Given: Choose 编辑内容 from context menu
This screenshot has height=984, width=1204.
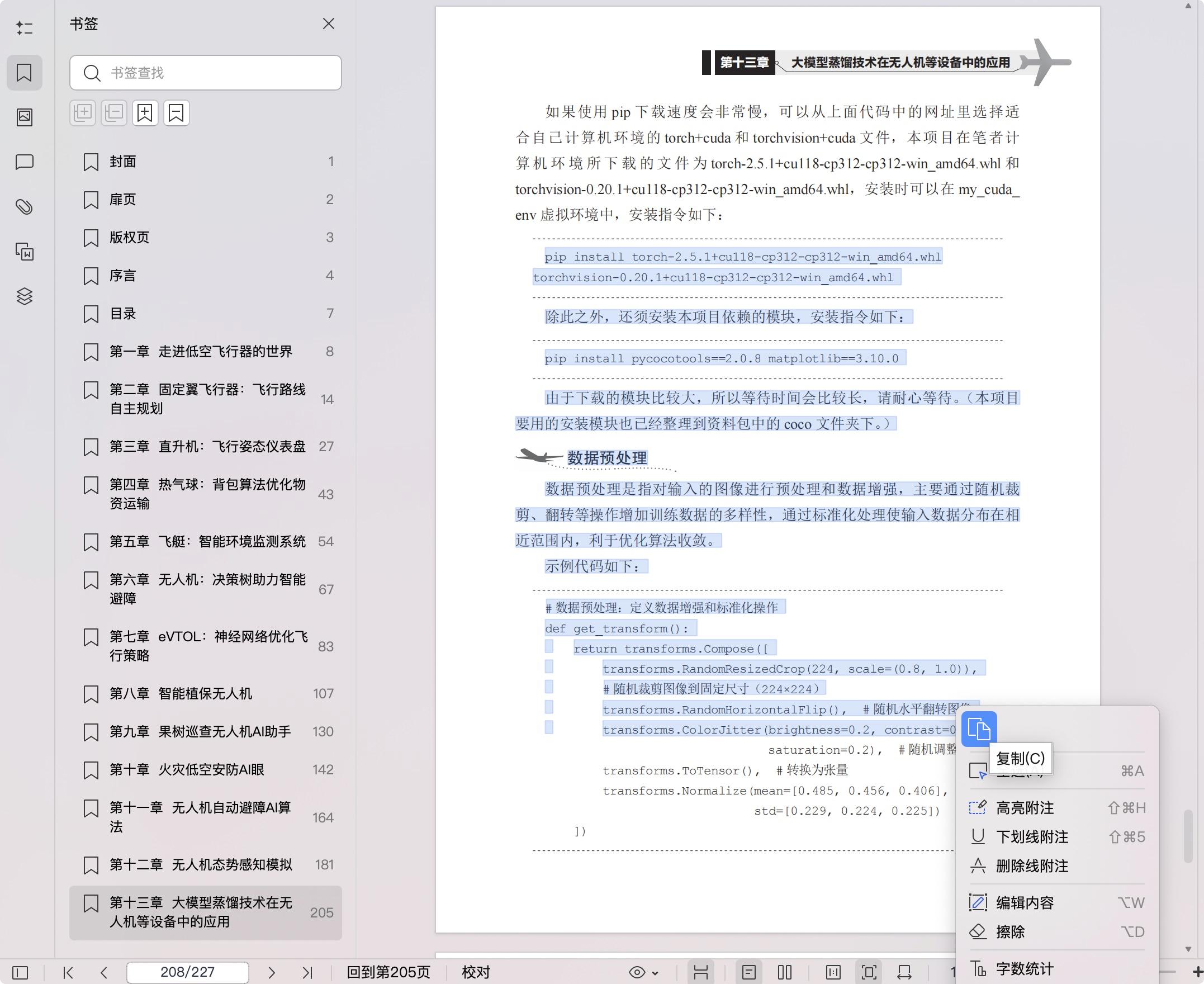Looking at the screenshot, I should point(1057,902).
